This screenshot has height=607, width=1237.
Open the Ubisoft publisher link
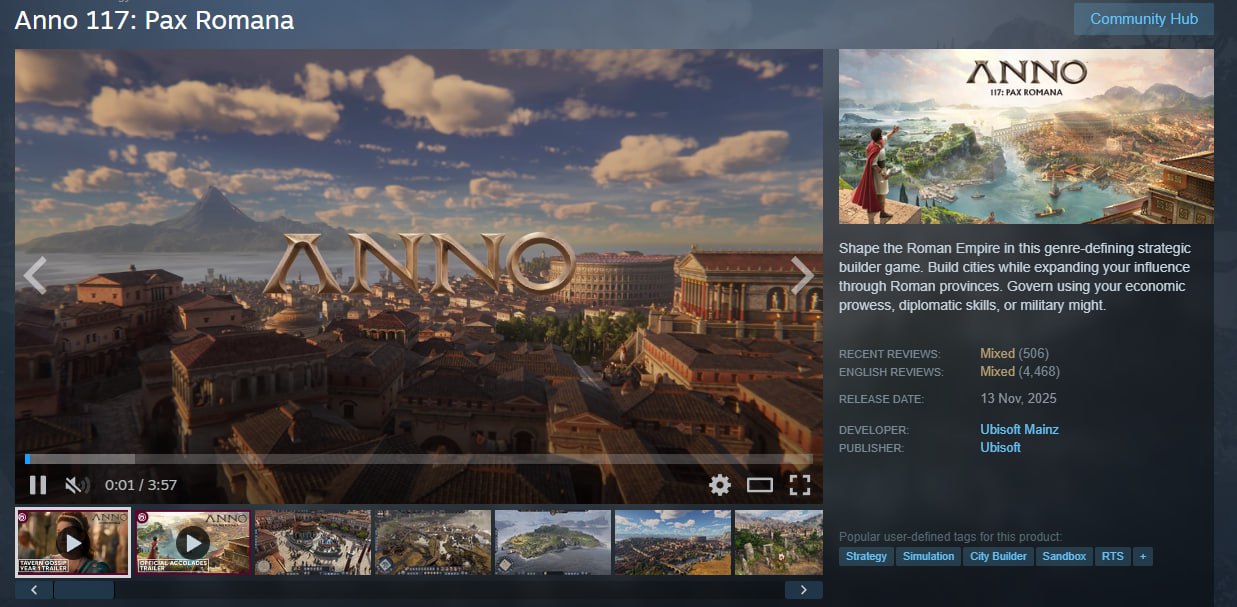point(1000,447)
